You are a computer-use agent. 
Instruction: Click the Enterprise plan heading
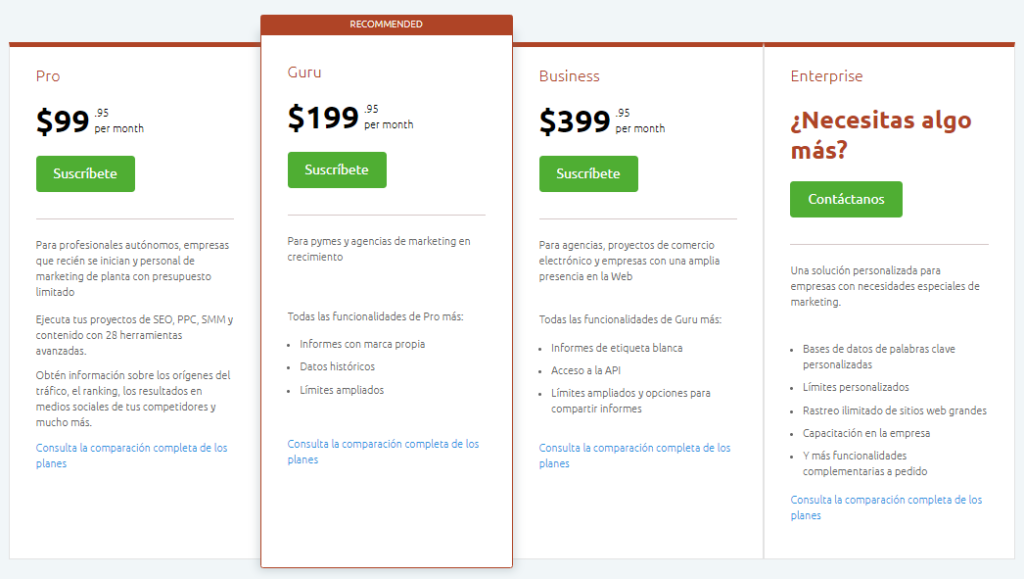tap(826, 76)
